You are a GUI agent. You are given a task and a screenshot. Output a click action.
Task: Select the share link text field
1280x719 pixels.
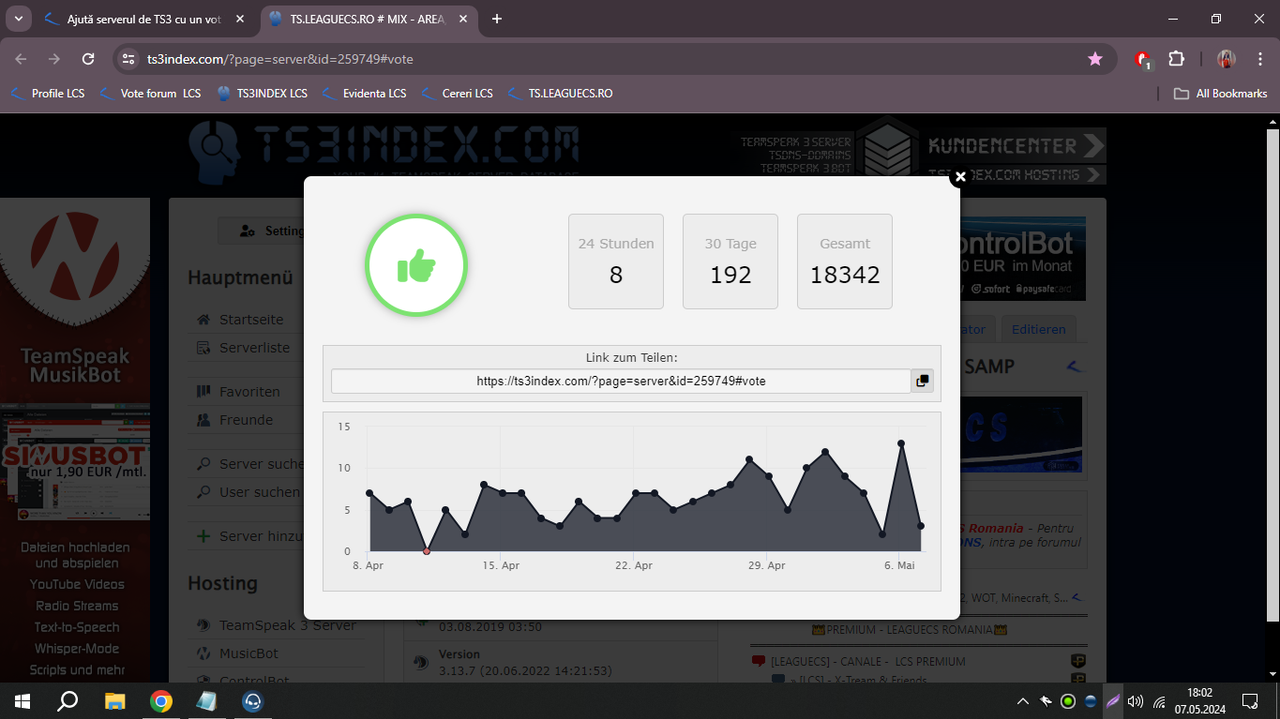(621, 381)
